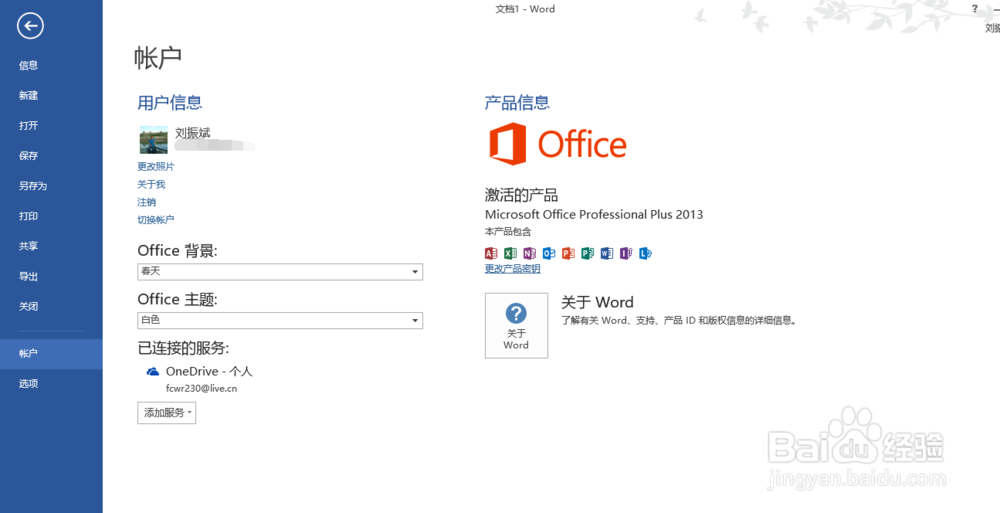Click the Publisher product icon
This screenshot has width=1000, height=513.
pos(587,253)
